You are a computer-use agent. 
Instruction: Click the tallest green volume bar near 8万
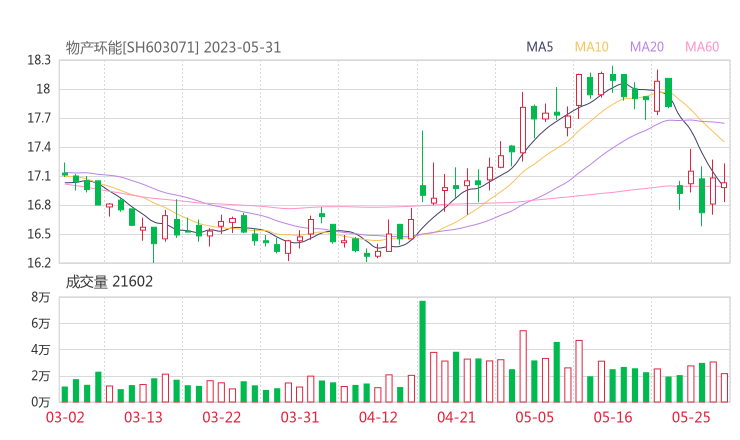click(422, 352)
